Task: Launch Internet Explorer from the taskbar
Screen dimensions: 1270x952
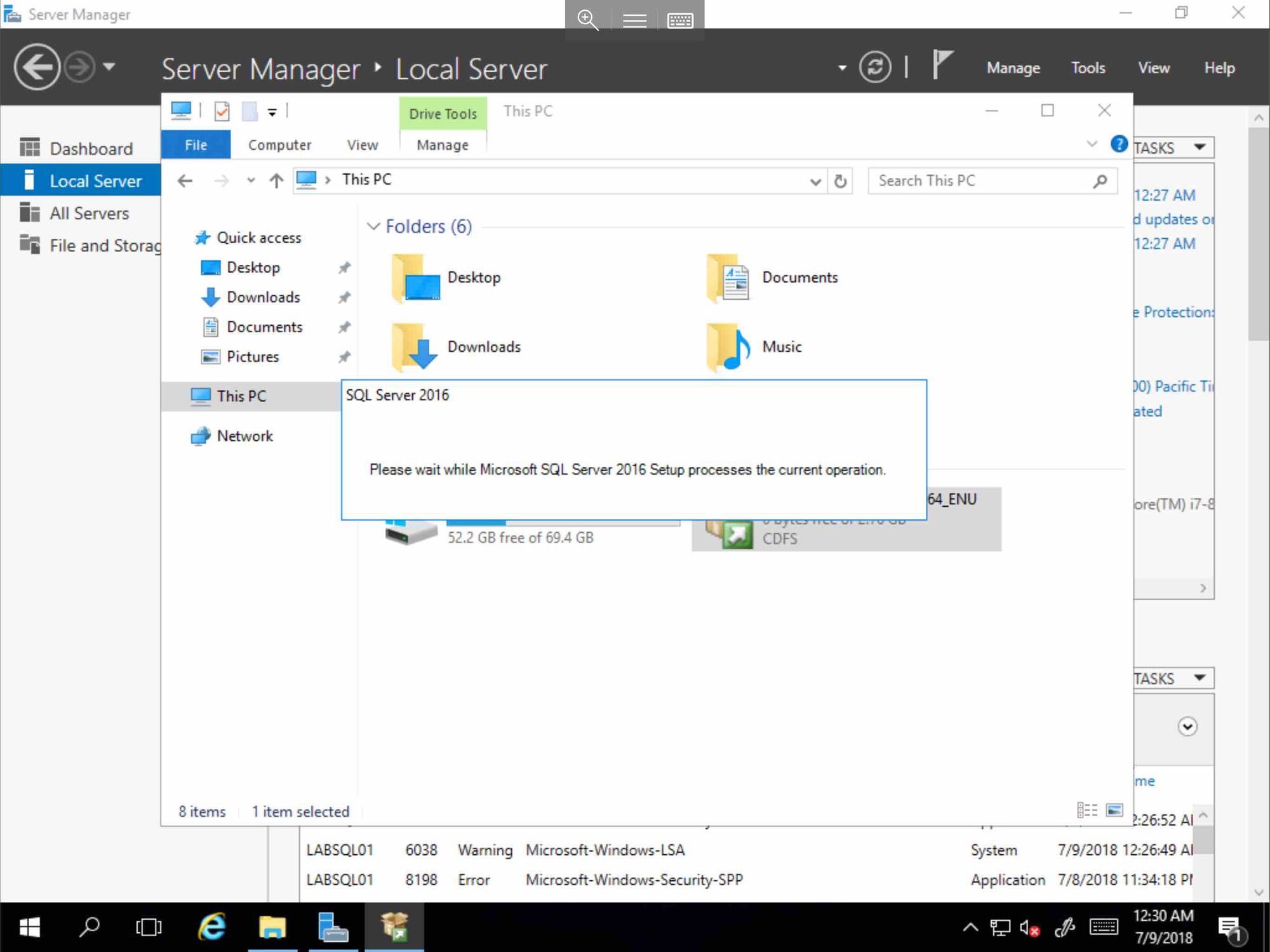Action: (212, 927)
